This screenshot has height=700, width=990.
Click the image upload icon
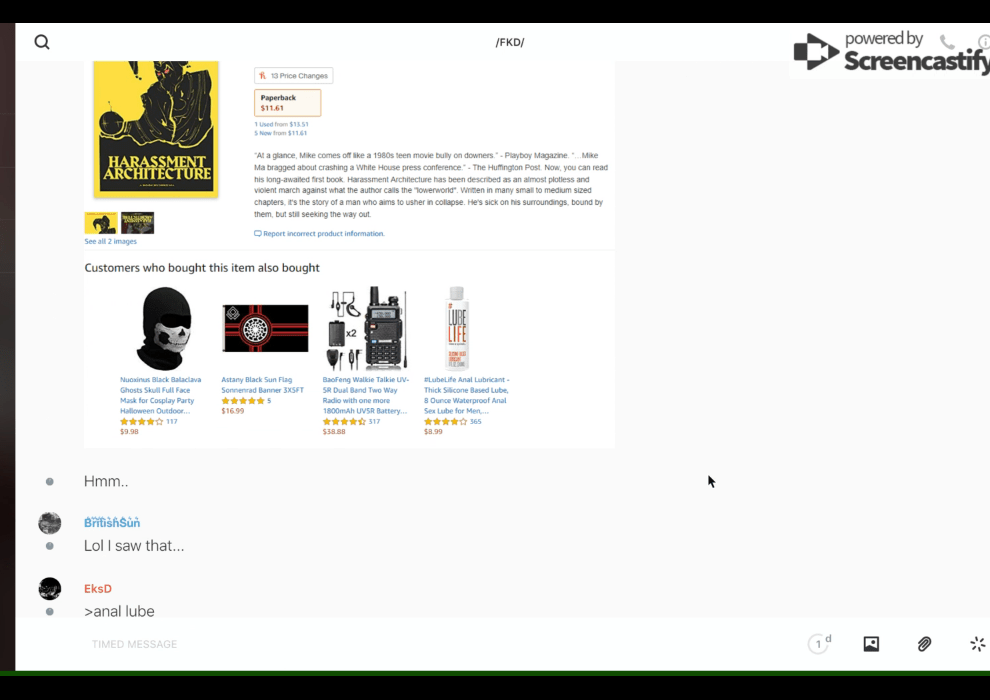871,644
